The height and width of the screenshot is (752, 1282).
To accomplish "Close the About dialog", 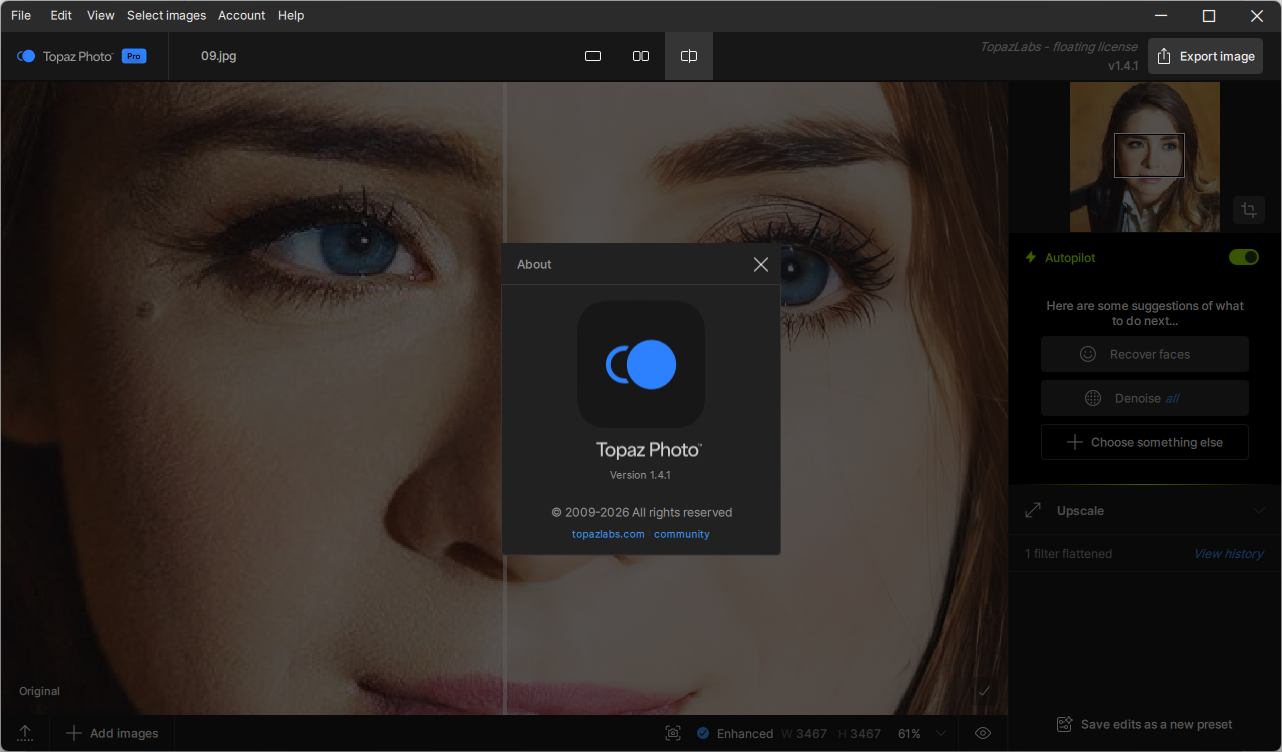I will 761,264.
